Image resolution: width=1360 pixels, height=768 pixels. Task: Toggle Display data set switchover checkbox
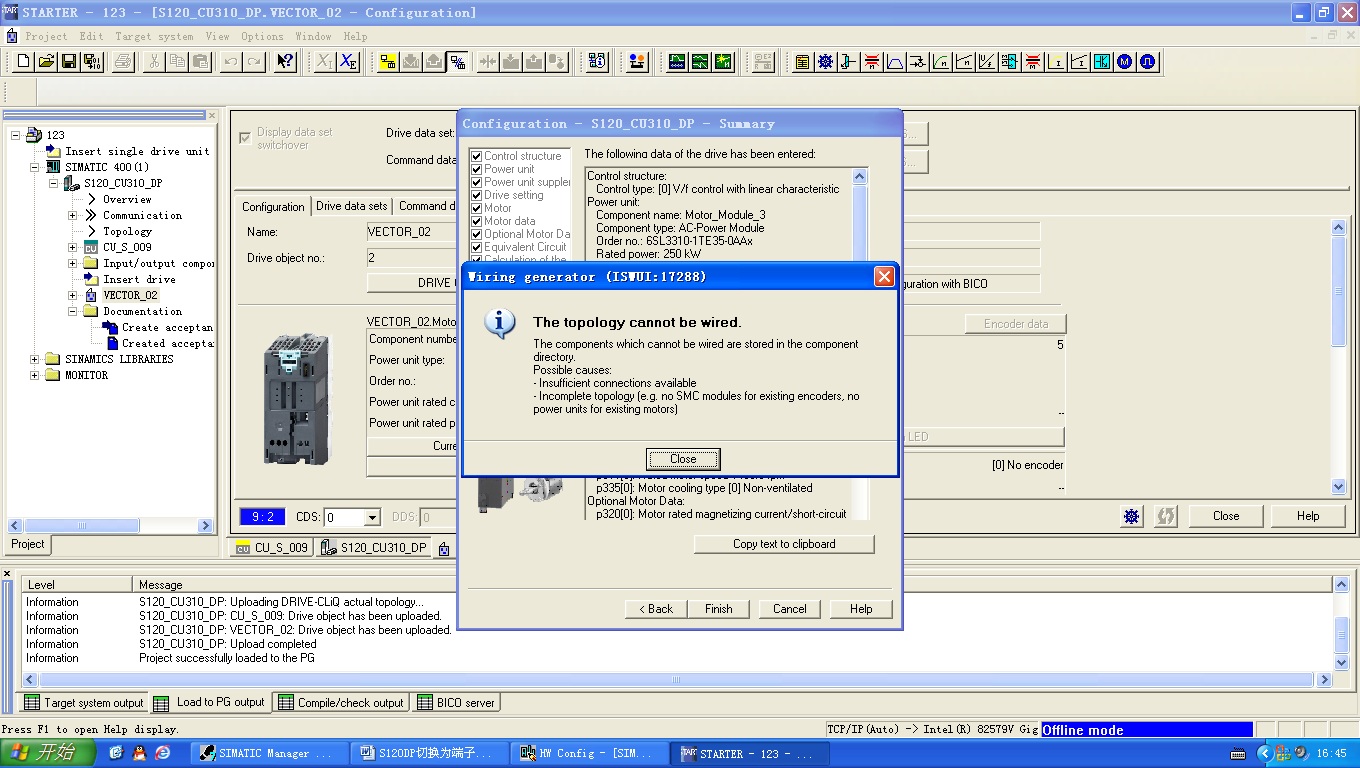[245, 138]
